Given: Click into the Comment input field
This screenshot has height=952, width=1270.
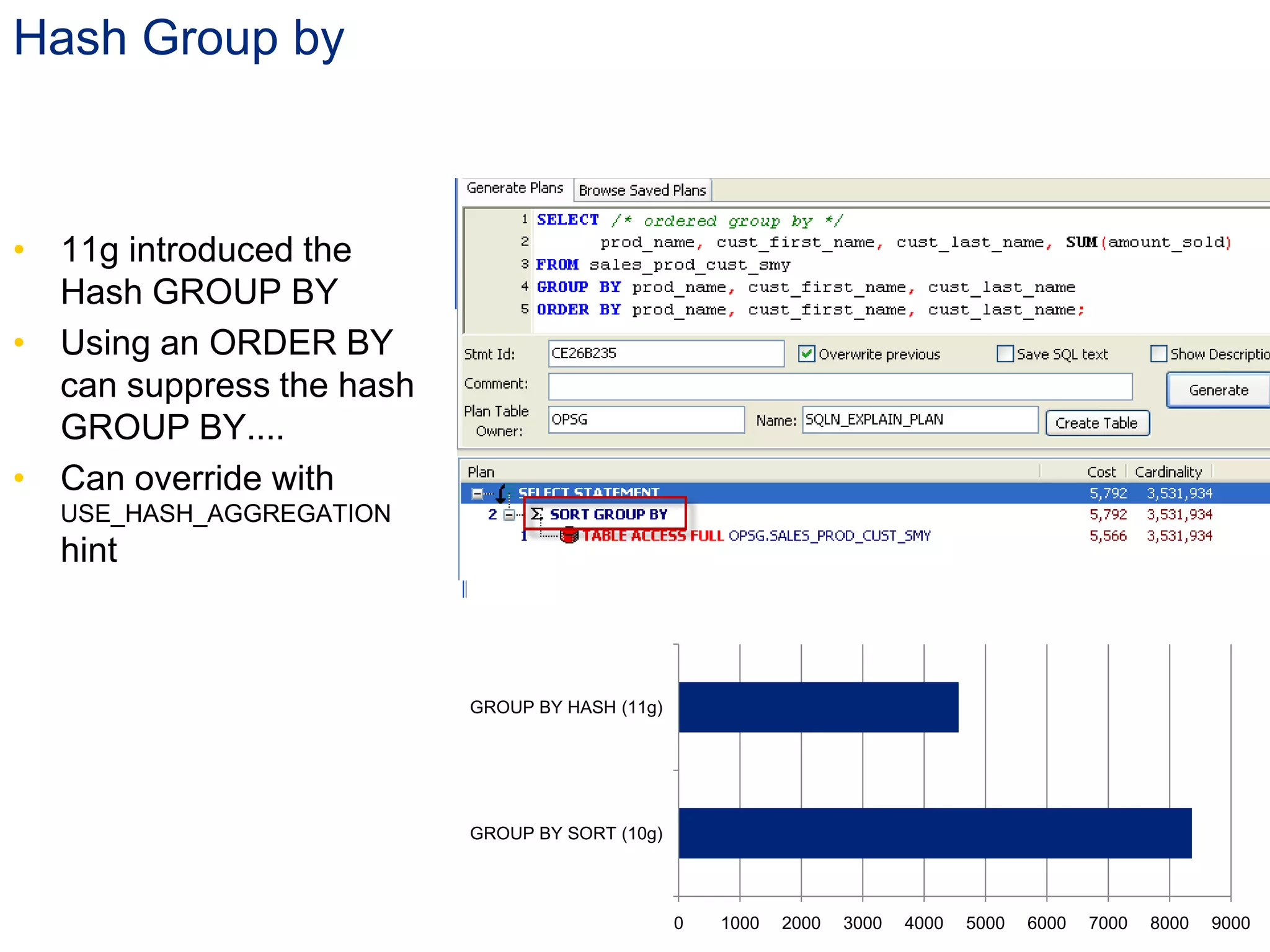Looking at the screenshot, I should click(x=840, y=387).
